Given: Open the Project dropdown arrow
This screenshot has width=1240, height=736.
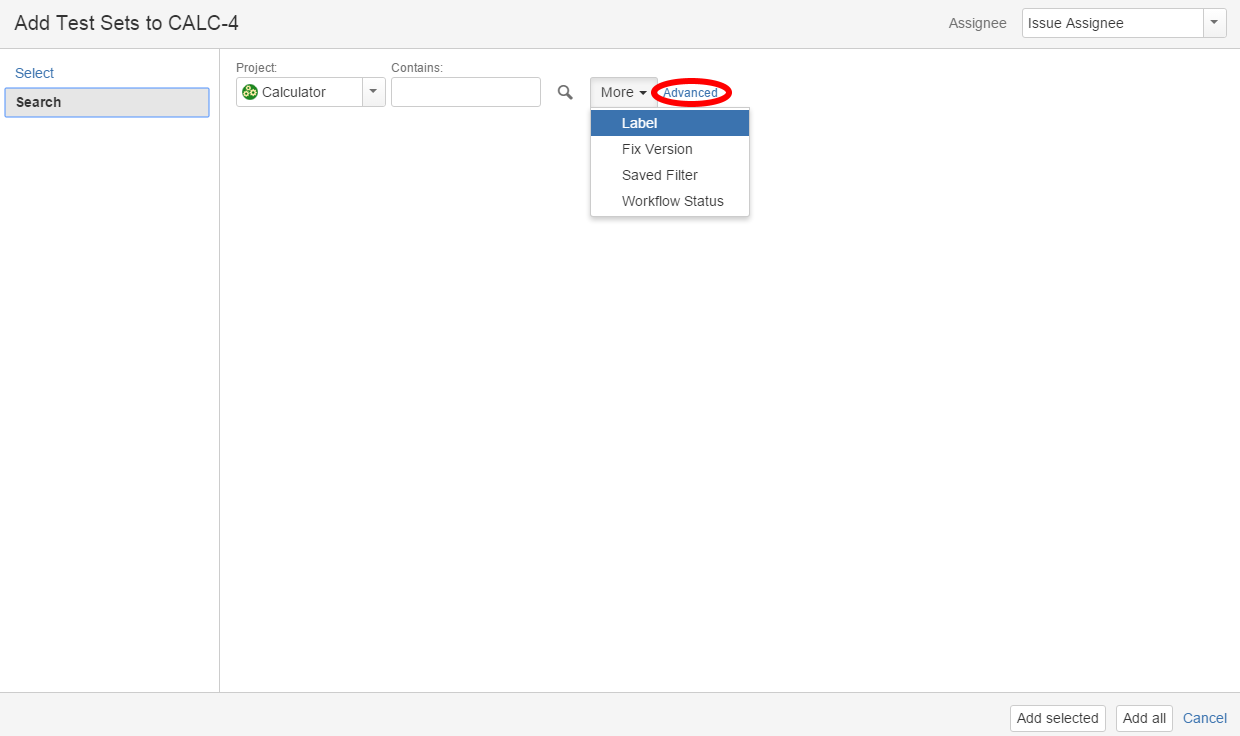Looking at the screenshot, I should coord(373,92).
